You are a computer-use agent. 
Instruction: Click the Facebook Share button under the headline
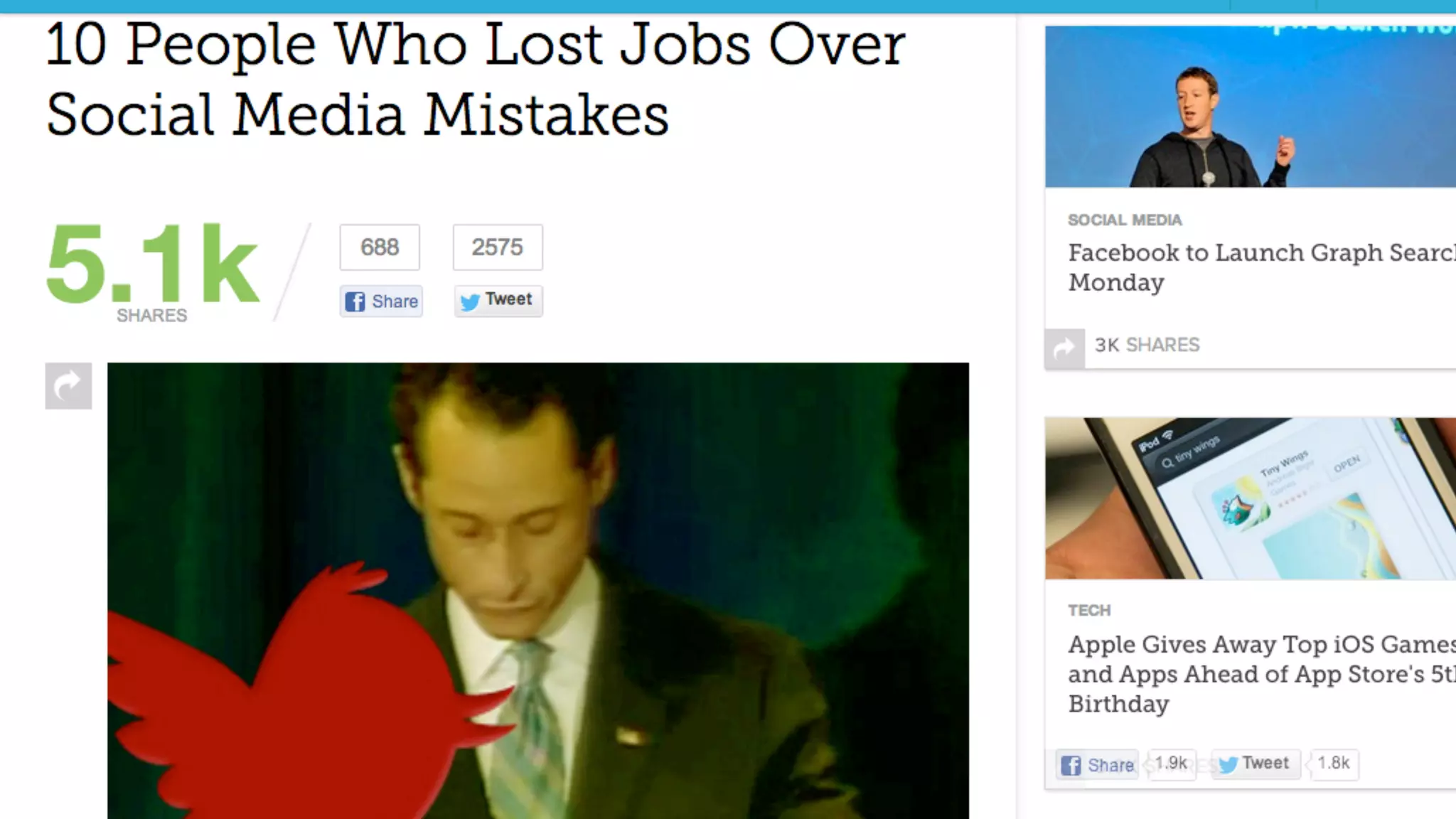coord(381,301)
